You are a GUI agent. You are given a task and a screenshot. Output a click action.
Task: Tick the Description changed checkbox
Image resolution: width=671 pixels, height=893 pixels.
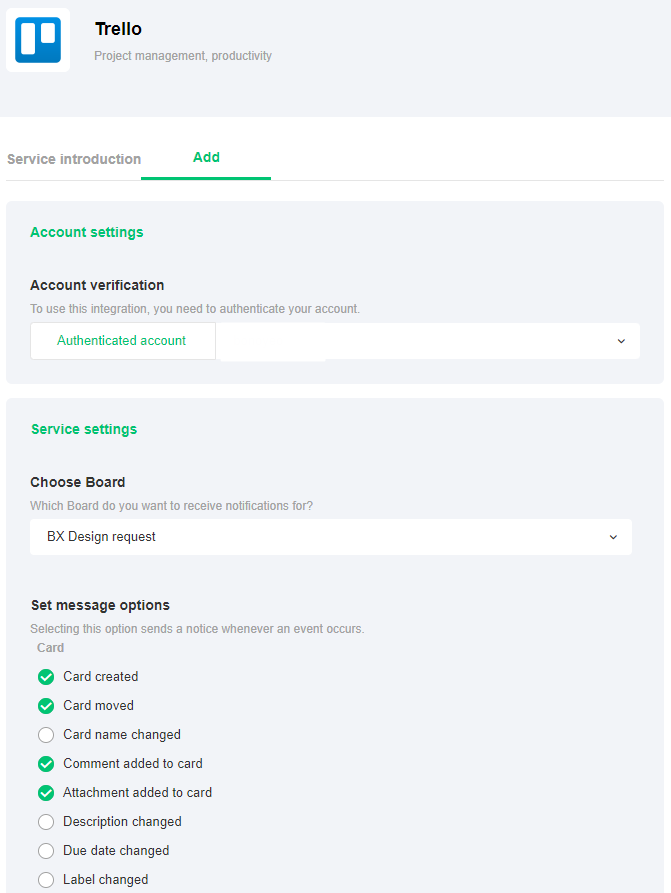pos(46,822)
